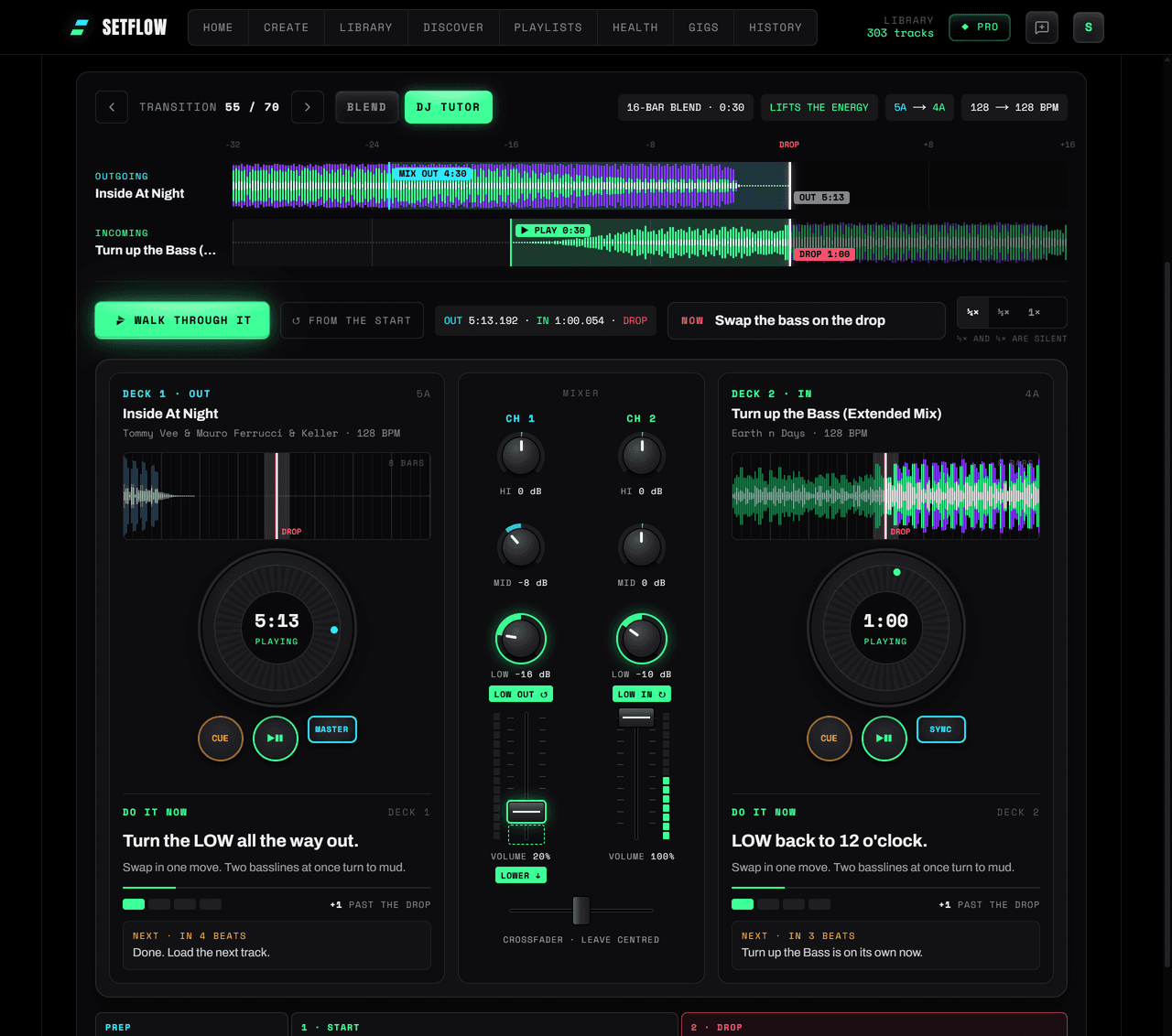Select quarter-speed ¼× playback
Screen dimensions: 1172x1036
point(973,313)
